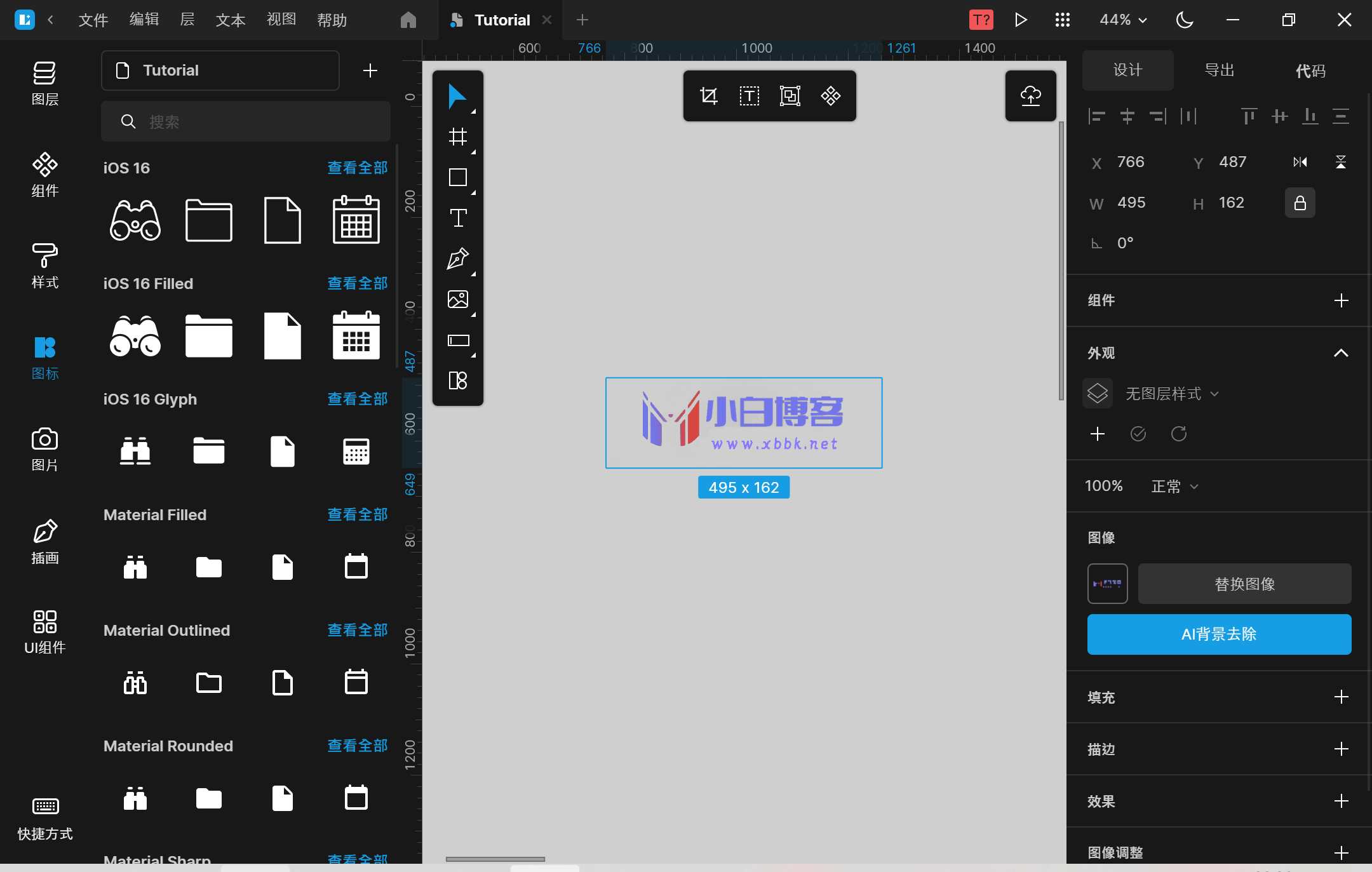Select the Pen tool
Image resolution: width=1372 pixels, height=872 pixels.
(457, 258)
